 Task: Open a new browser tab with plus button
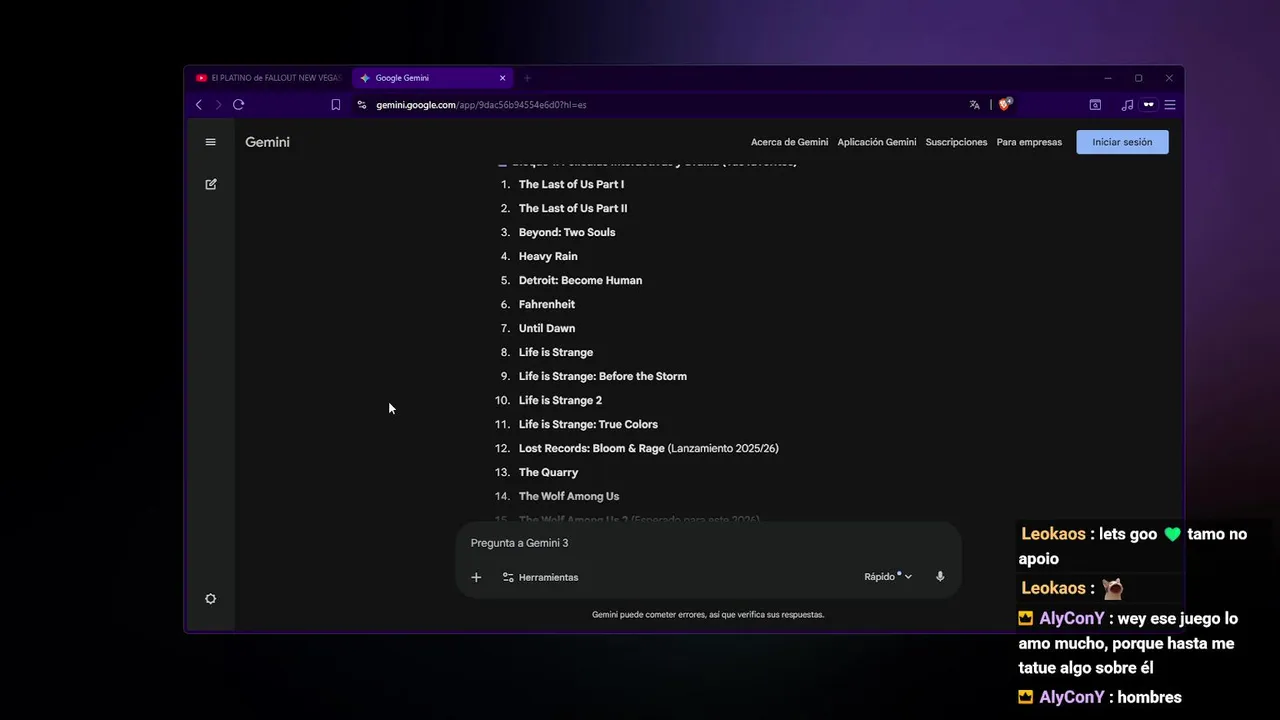click(527, 78)
